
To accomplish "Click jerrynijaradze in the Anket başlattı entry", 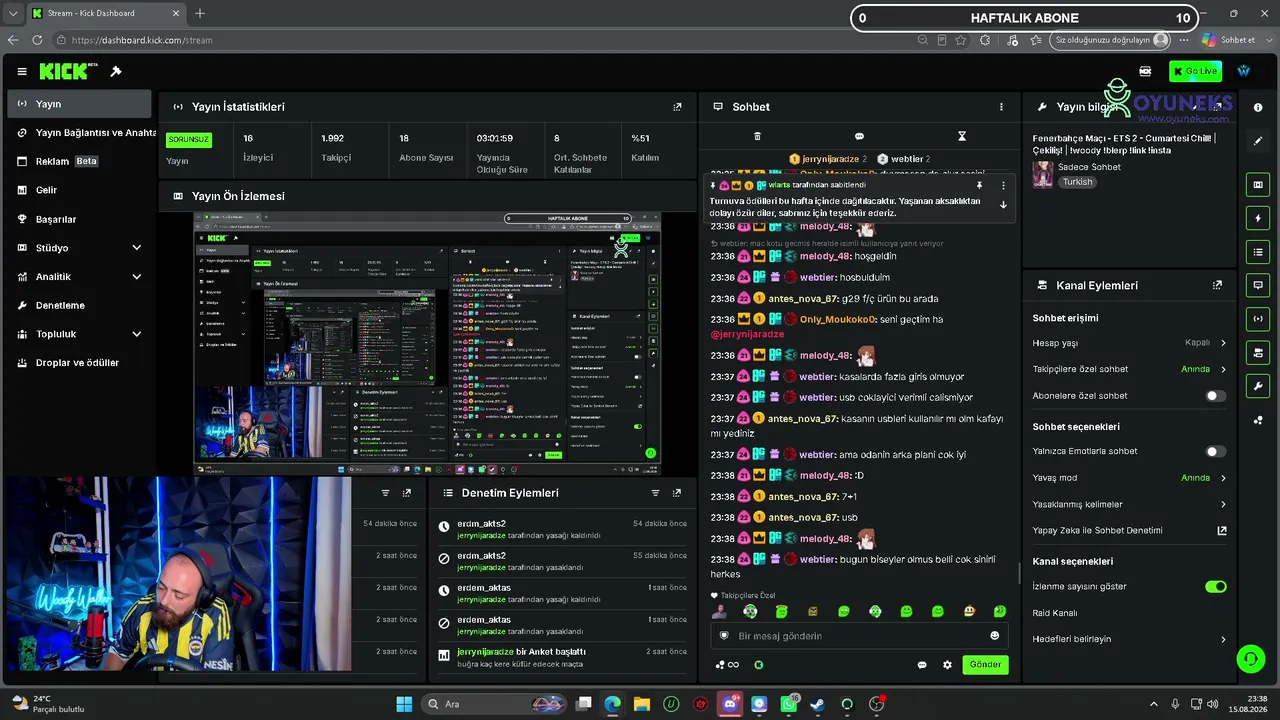I will (x=485, y=652).
